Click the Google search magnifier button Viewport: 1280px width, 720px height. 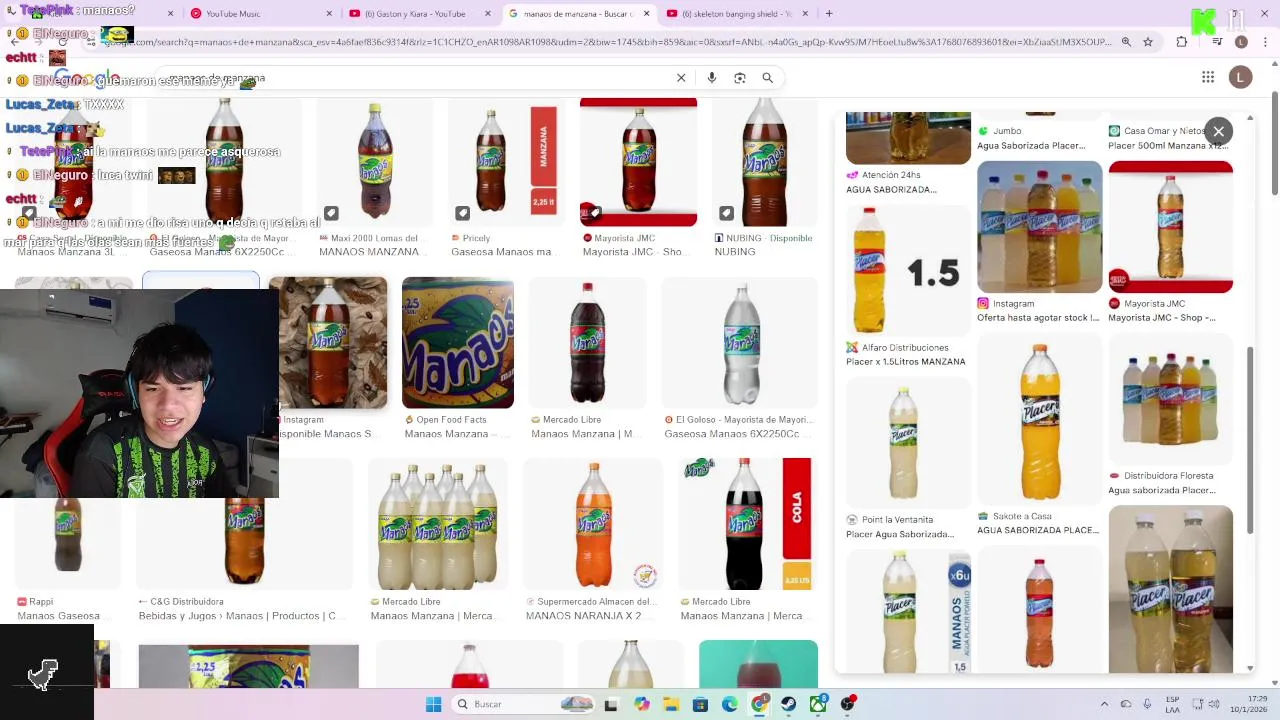click(x=768, y=78)
